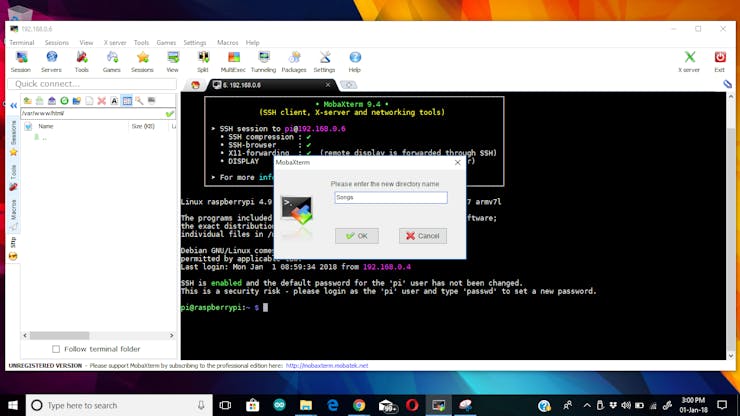Image resolution: width=740 pixels, height=416 pixels.
Task: Click the Name column header
Action: pos(46,126)
